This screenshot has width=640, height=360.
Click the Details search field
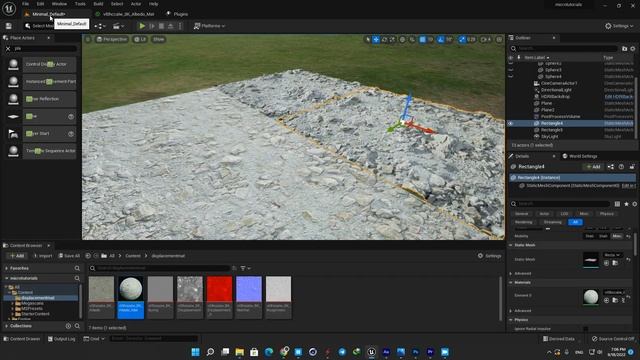pyautogui.click(x=560, y=204)
